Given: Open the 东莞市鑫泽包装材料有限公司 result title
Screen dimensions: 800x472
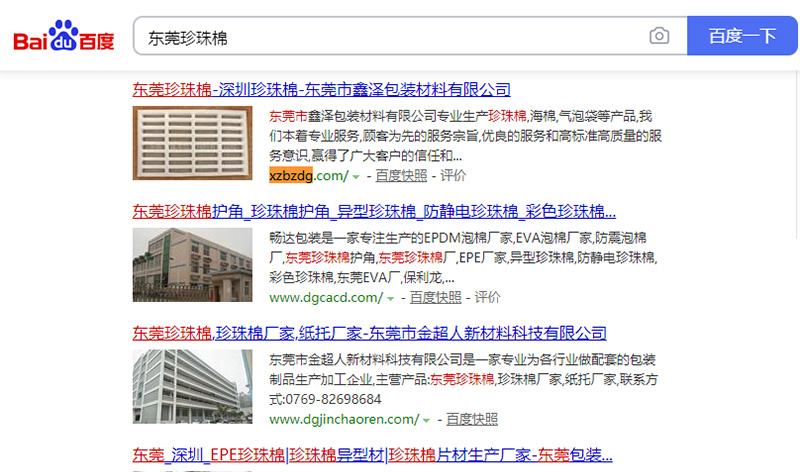Looking at the screenshot, I should point(321,90).
